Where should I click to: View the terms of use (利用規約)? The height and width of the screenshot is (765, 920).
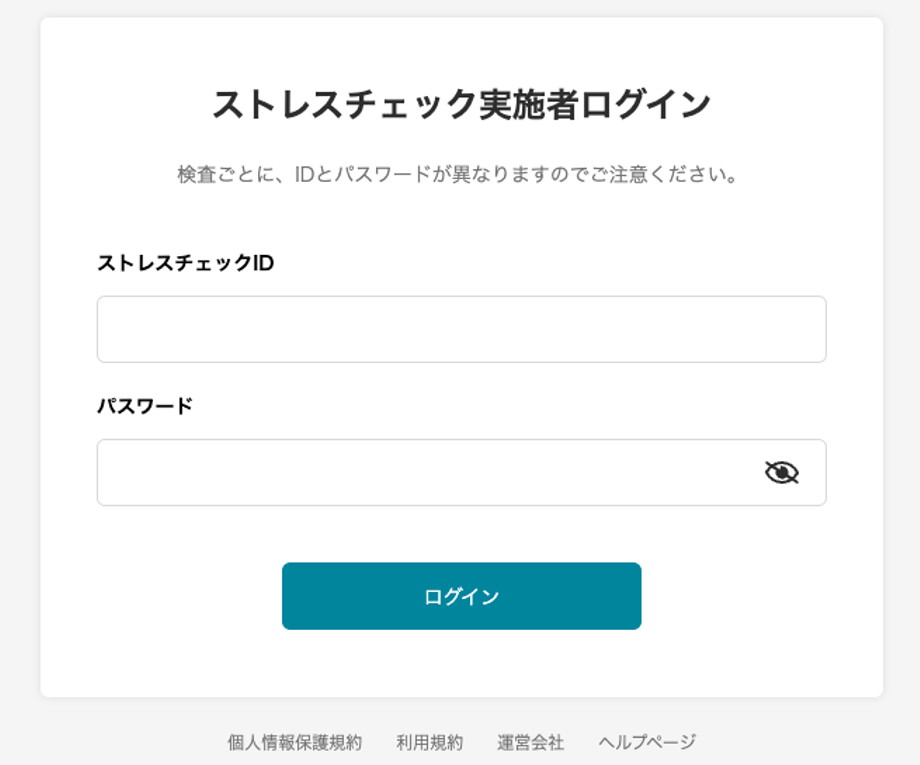[x=429, y=742]
